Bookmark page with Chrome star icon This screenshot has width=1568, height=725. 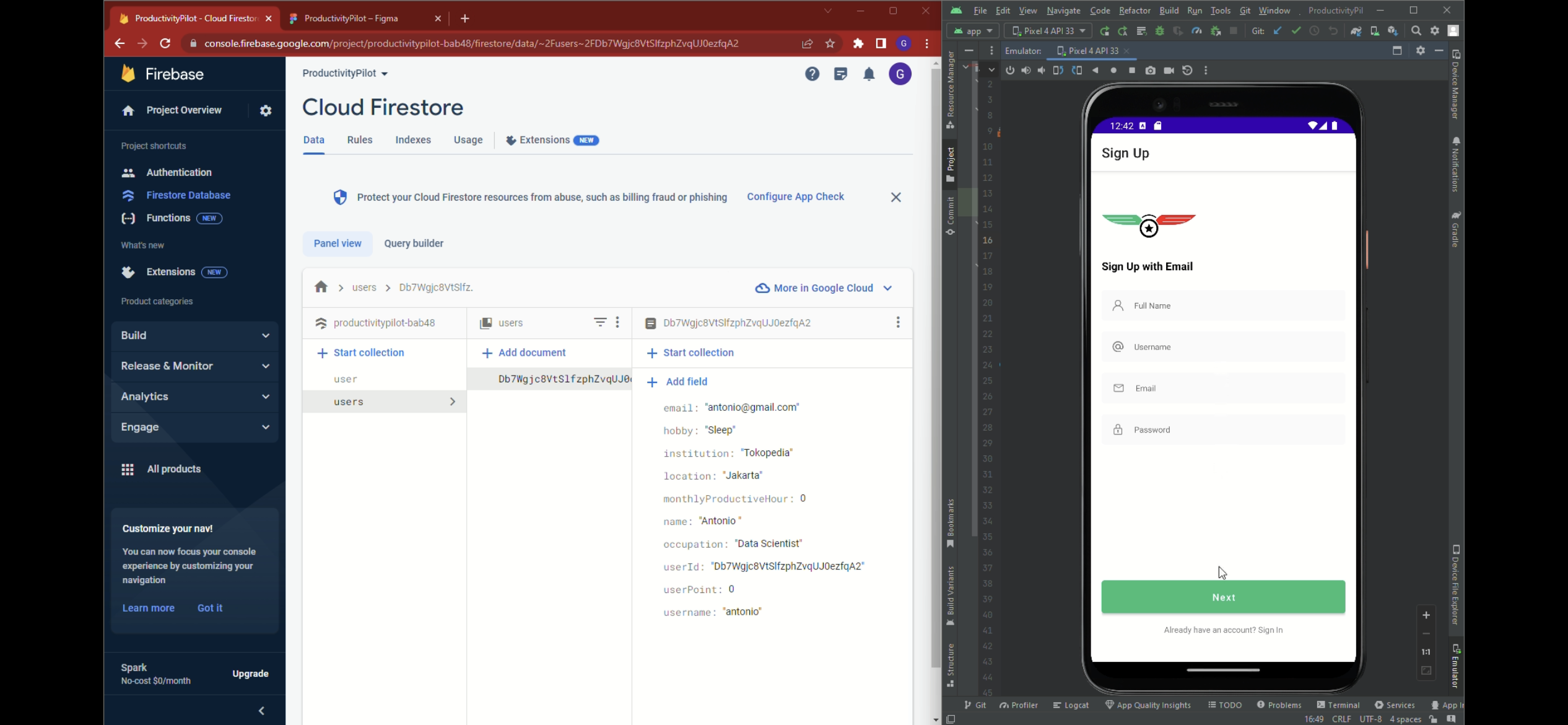[x=830, y=43]
